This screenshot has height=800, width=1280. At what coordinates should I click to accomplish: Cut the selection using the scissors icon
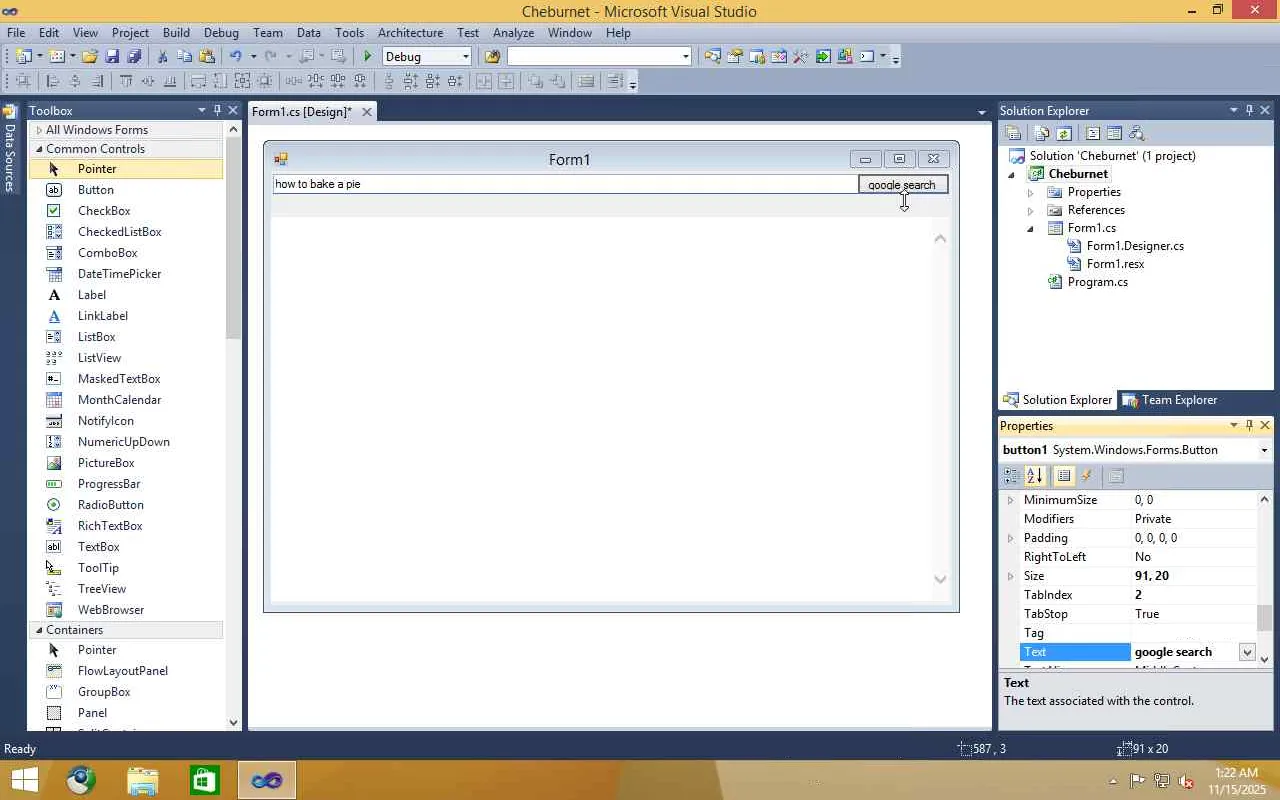pos(163,57)
